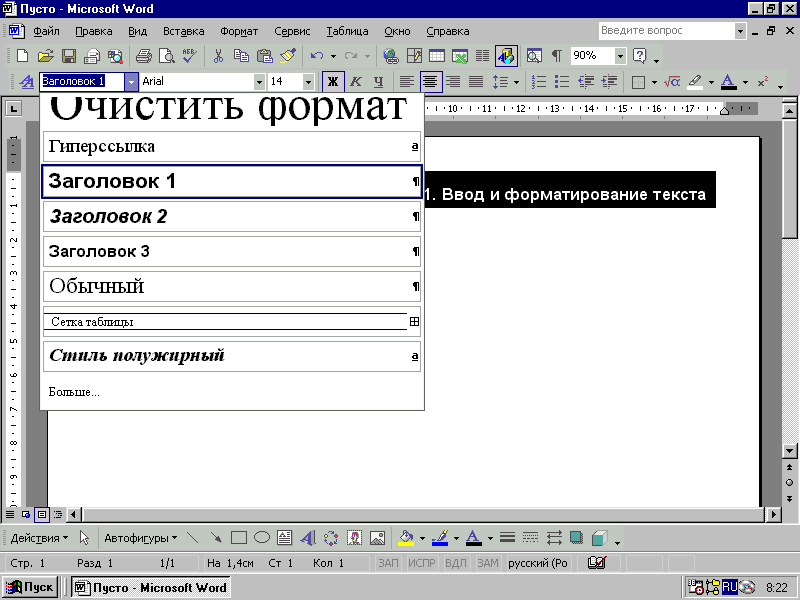Center the paragraph alignment
The height and width of the screenshot is (600, 800).
tap(431, 82)
